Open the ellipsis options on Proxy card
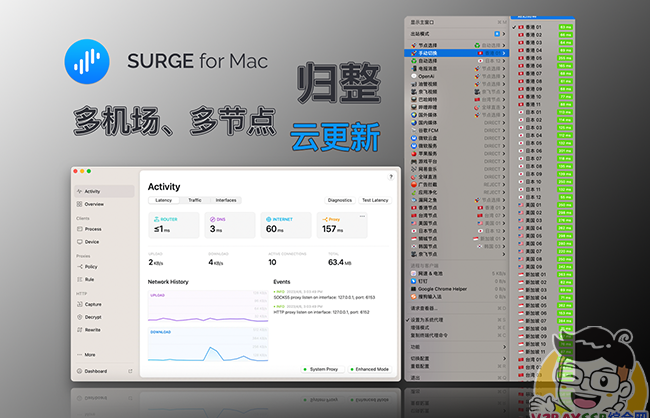This screenshot has height=418, width=650. (x=362, y=216)
